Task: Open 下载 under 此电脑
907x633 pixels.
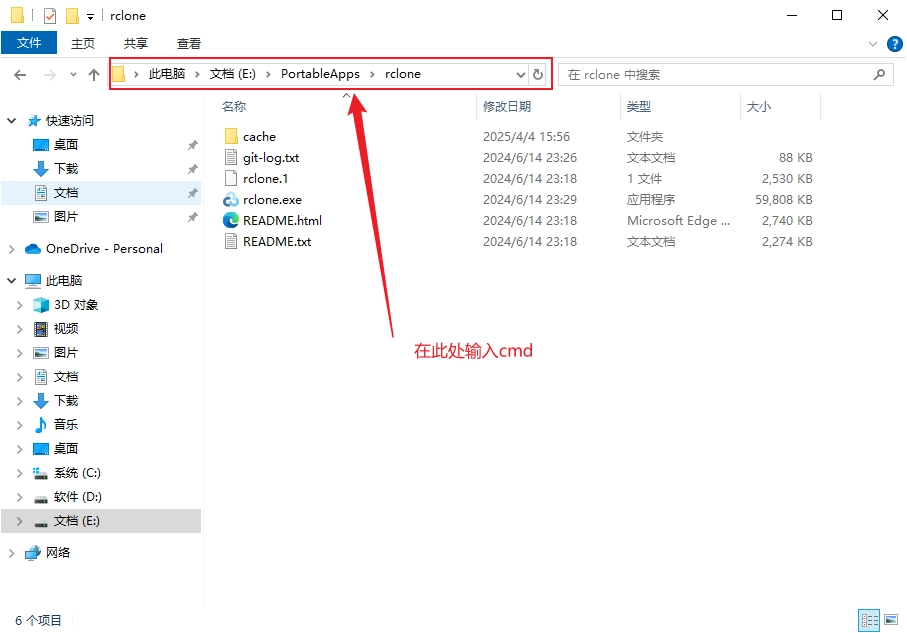Action: [65, 401]
